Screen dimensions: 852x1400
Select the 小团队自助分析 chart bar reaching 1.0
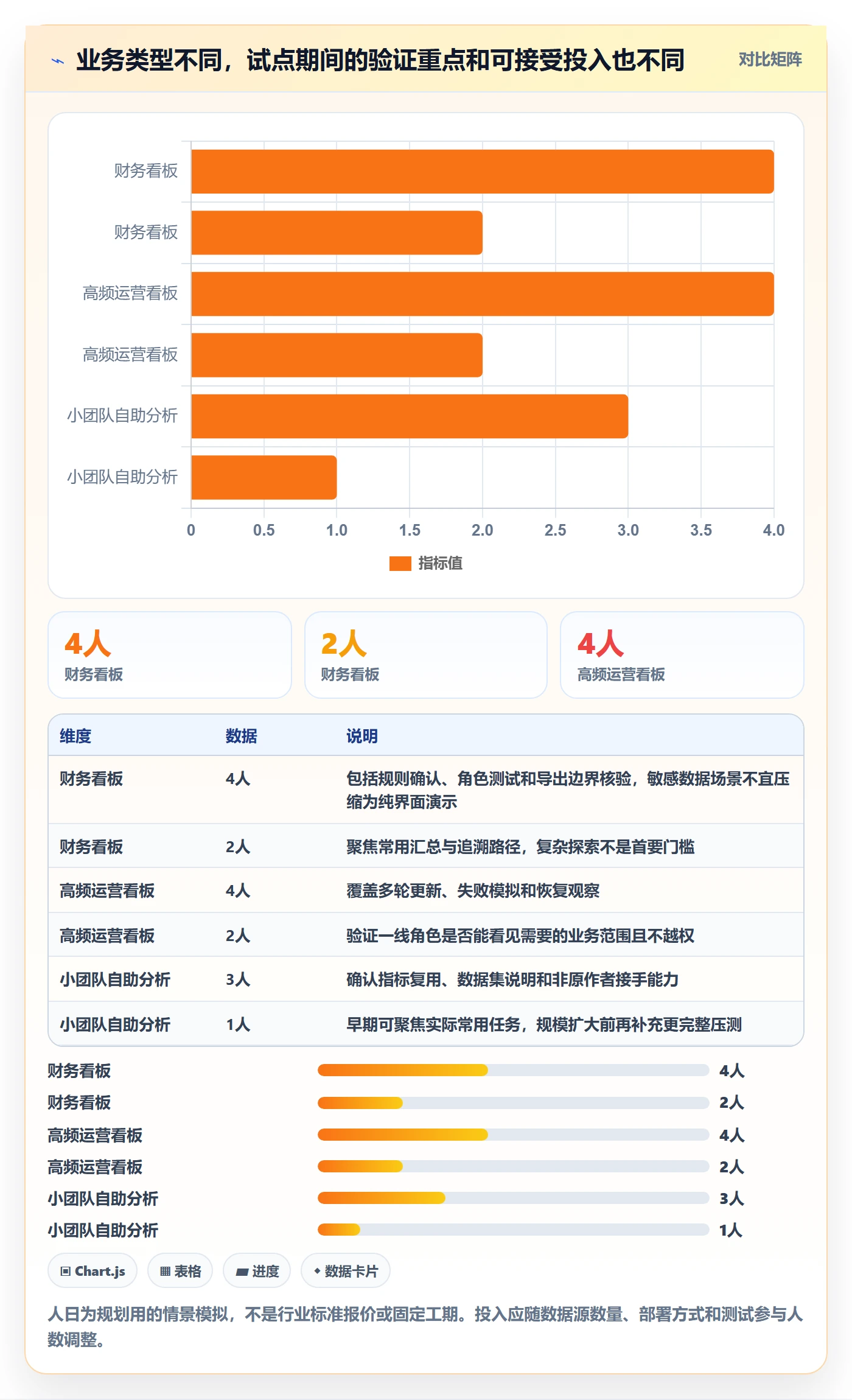click(x=264, y=477)
